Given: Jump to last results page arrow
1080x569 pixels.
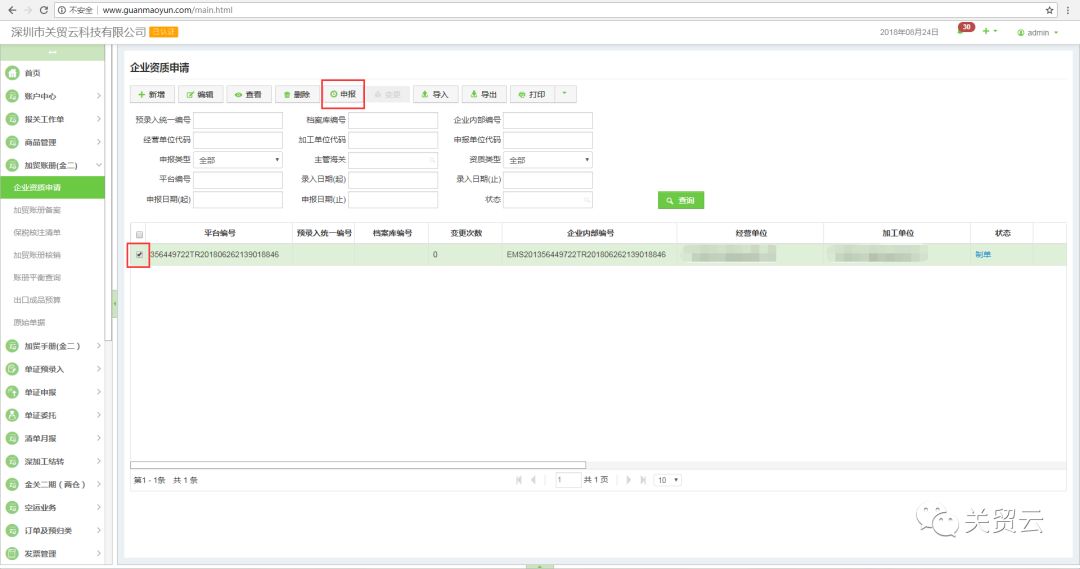Looking at the screenshot, I should coord(643,479).
